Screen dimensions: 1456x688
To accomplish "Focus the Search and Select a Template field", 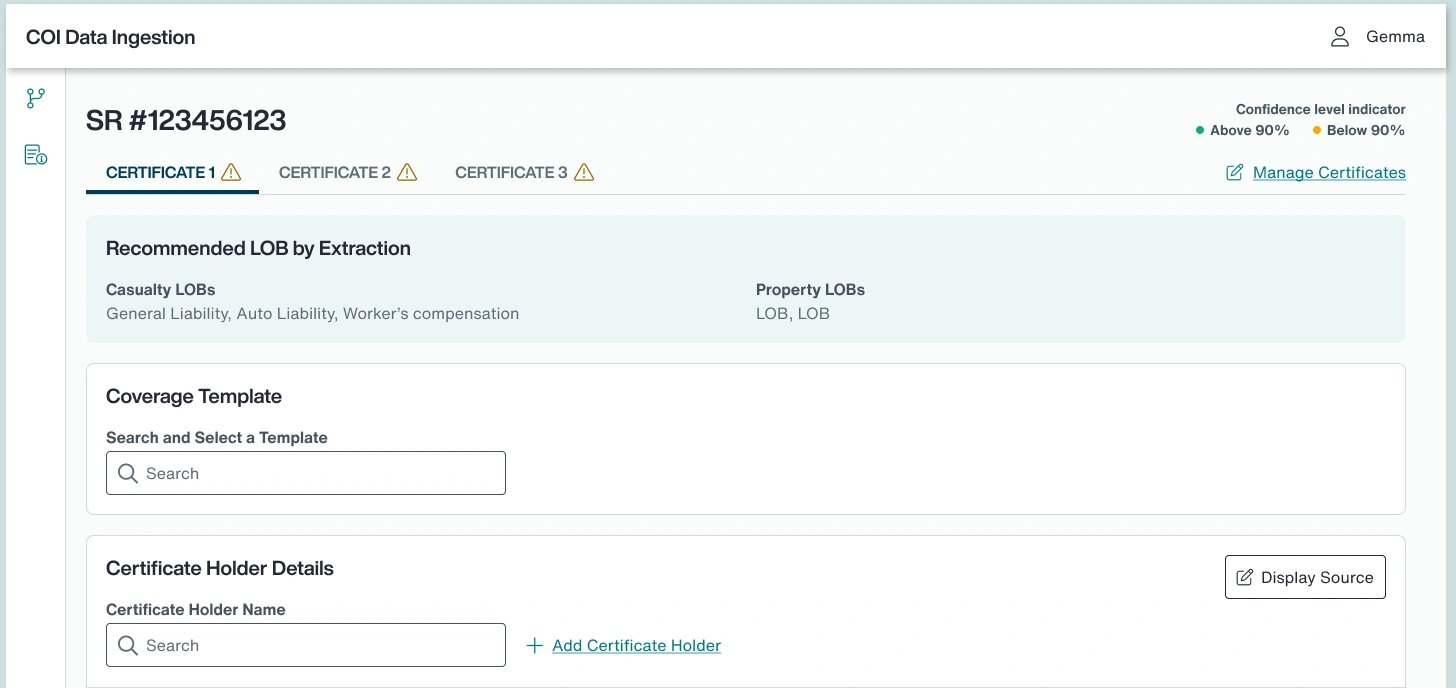I will (306, 473).
